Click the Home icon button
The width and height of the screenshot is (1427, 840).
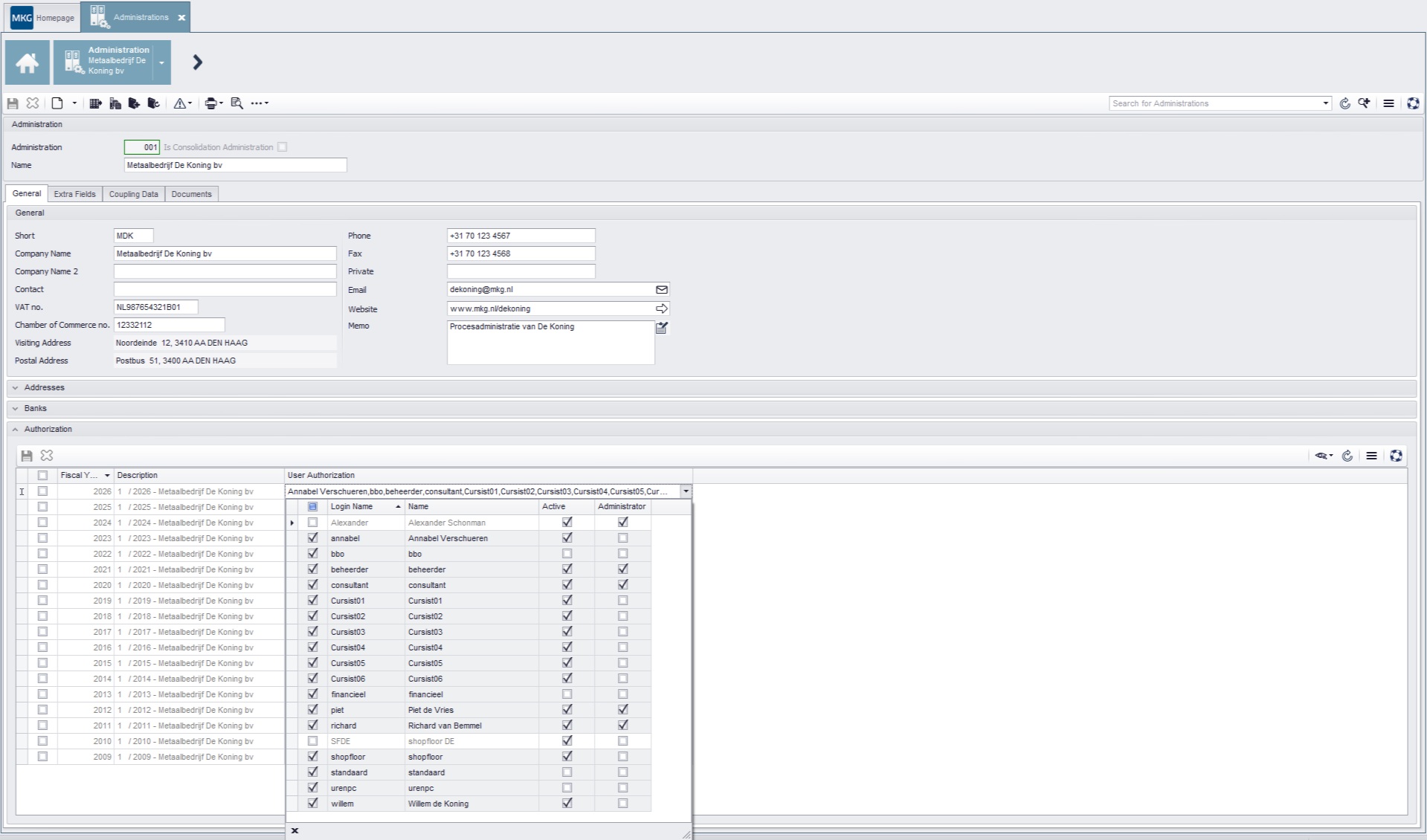click(28, 62)
